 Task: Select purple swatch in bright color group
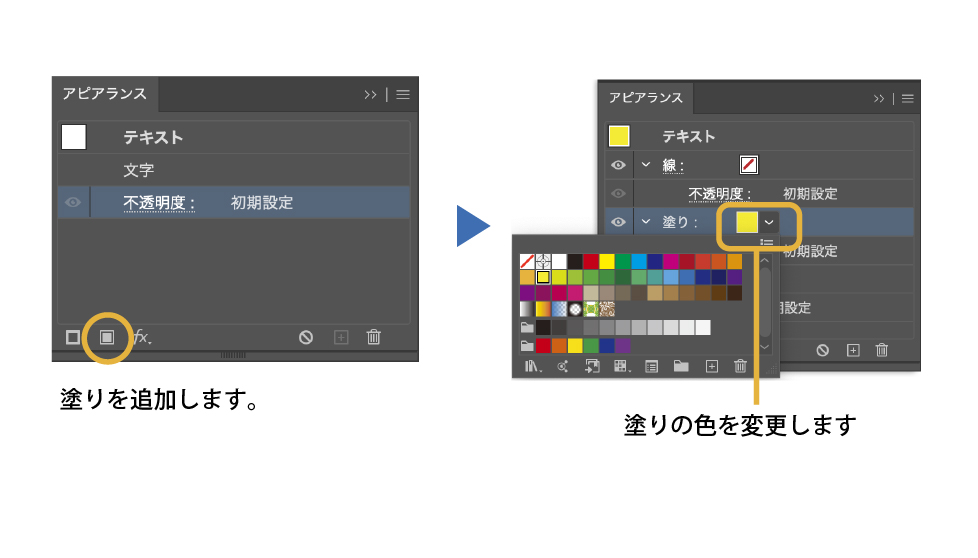point(622,345)
